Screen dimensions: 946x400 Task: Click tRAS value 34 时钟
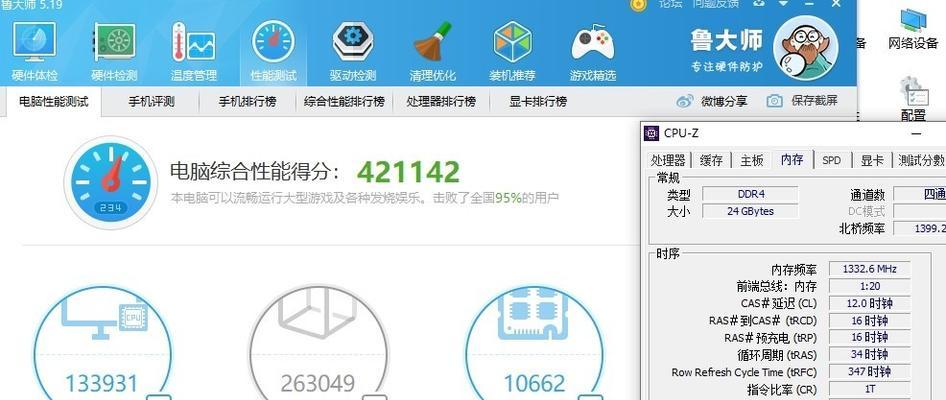pos(869,354)
